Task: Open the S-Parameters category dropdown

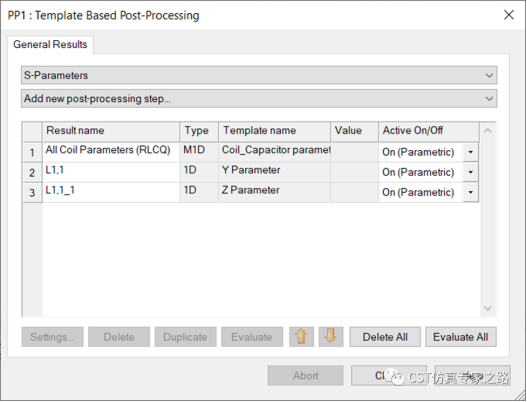Action: pyautogui.click(x=259, y=75)
